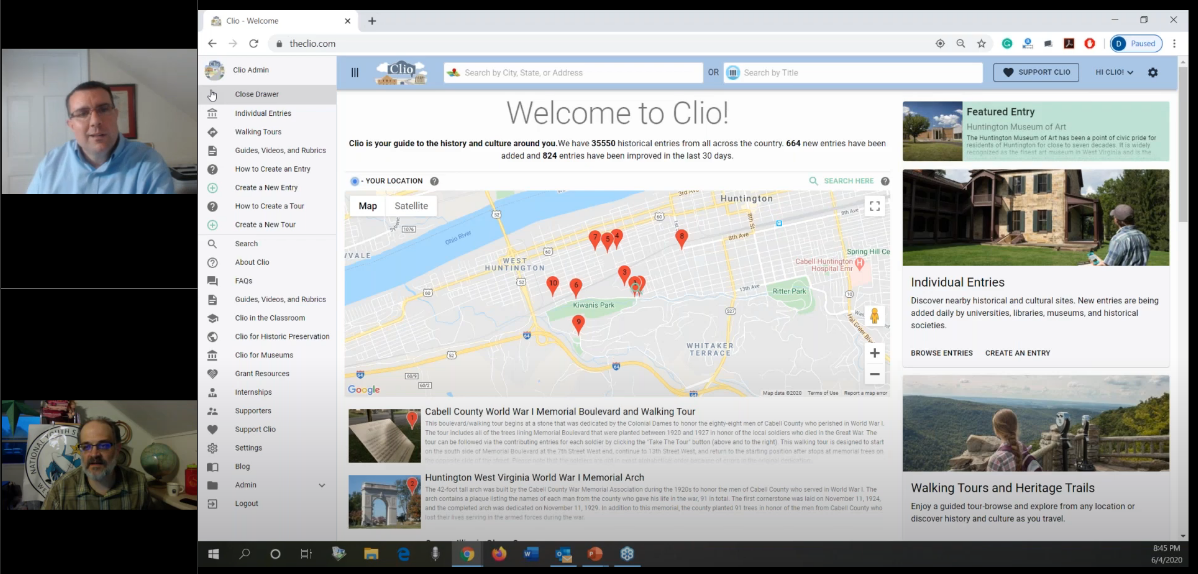Click the Walking Tours direction icon
Viewport: 1198px width, 574px height.
tap(212, 132)
